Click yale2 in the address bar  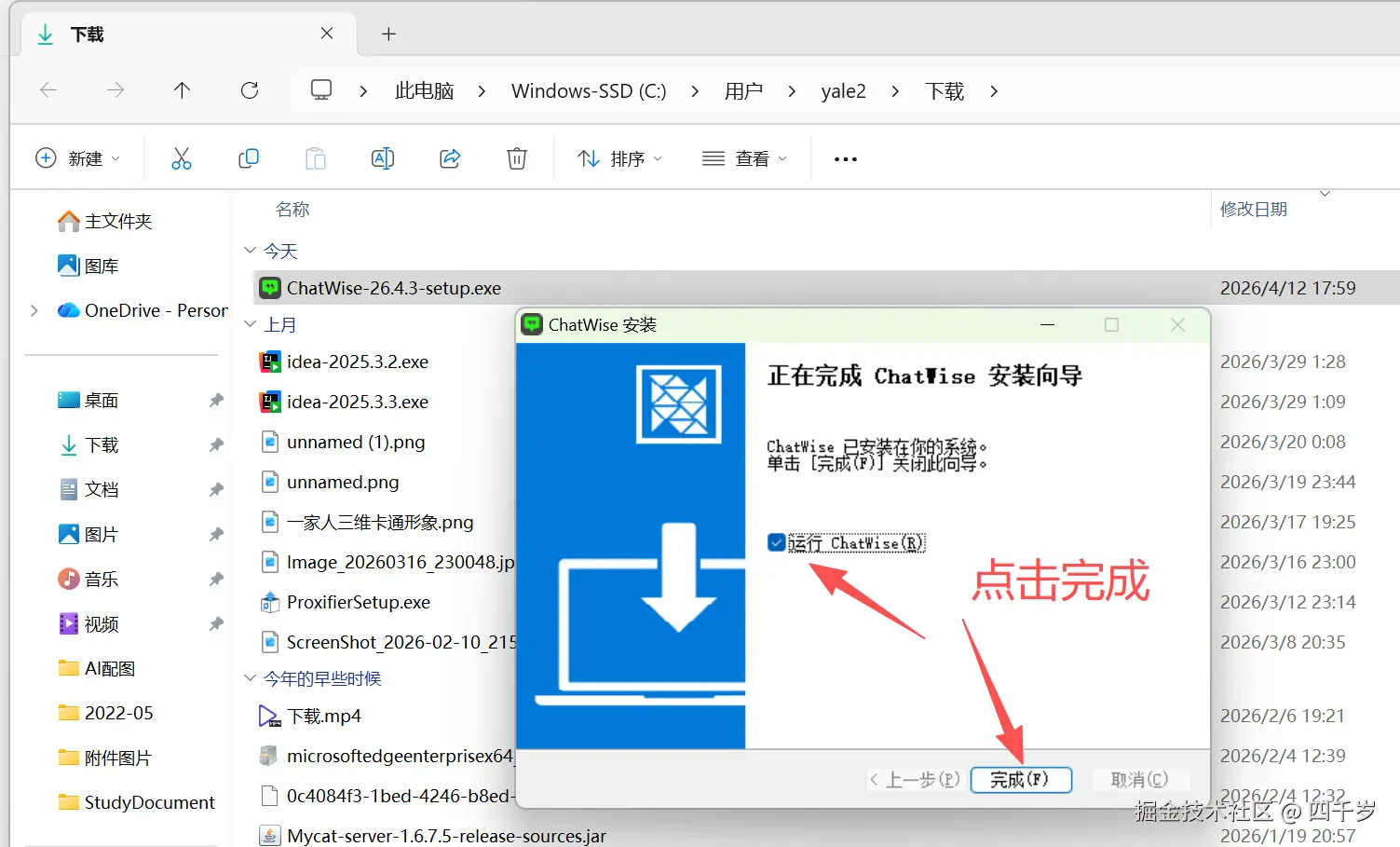pyautogui.click(x=844, y=91)
